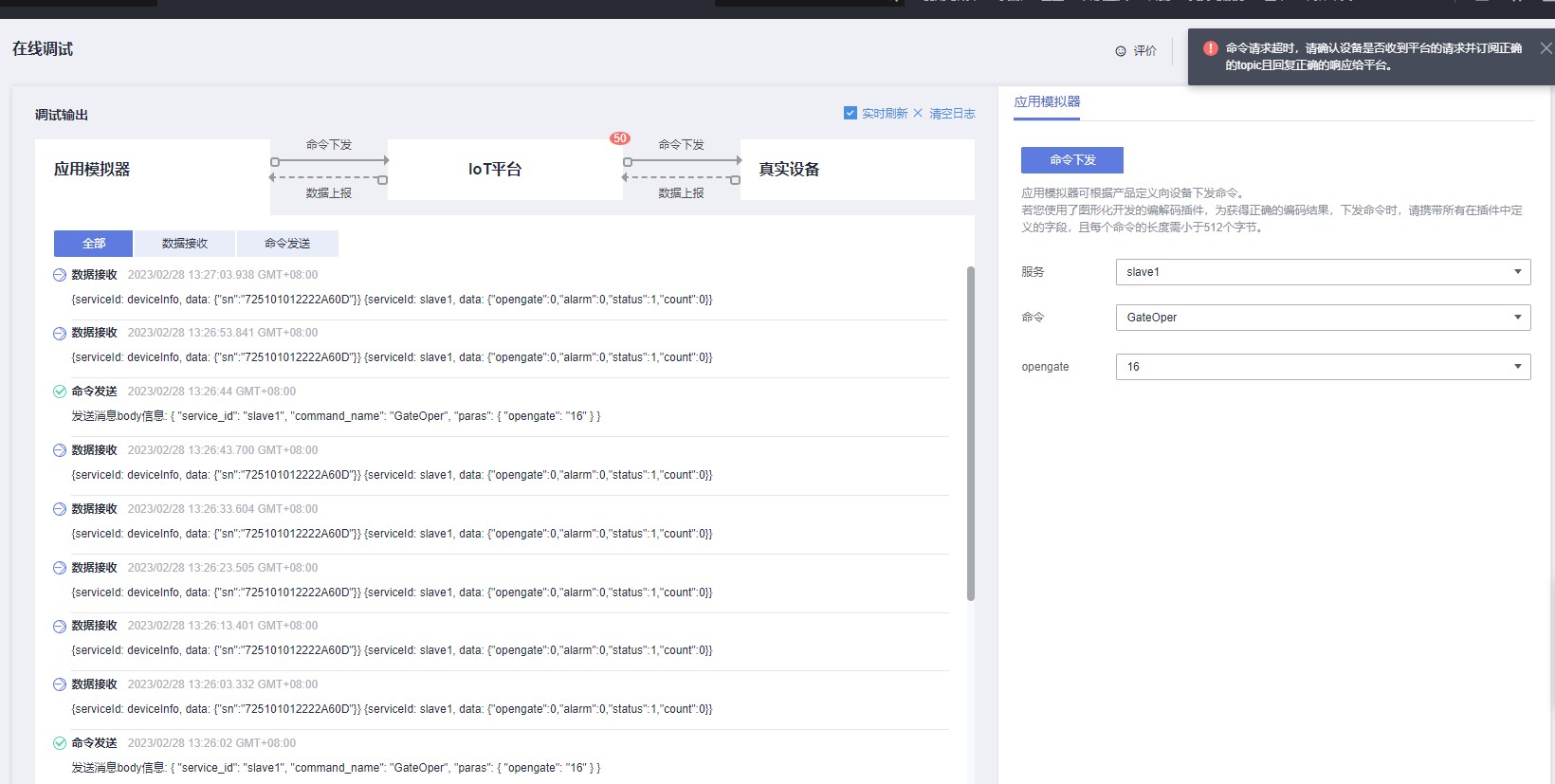Click the serviceId data line under 13:26:43.700
This screenshot has height=784, width=1555.
coord(392,475)
